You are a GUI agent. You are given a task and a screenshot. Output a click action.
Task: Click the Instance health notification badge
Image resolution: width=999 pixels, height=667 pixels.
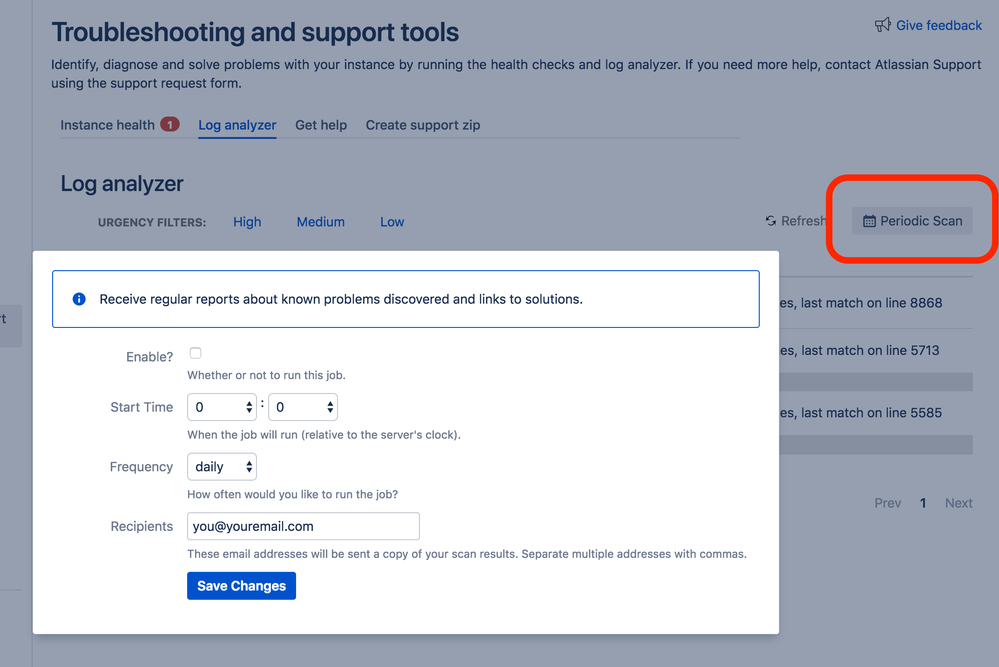(170, 124)
